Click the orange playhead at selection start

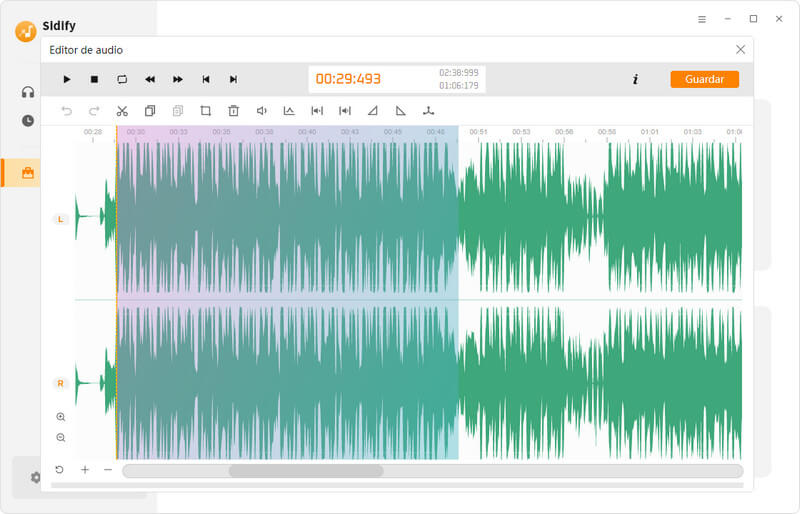117,292
